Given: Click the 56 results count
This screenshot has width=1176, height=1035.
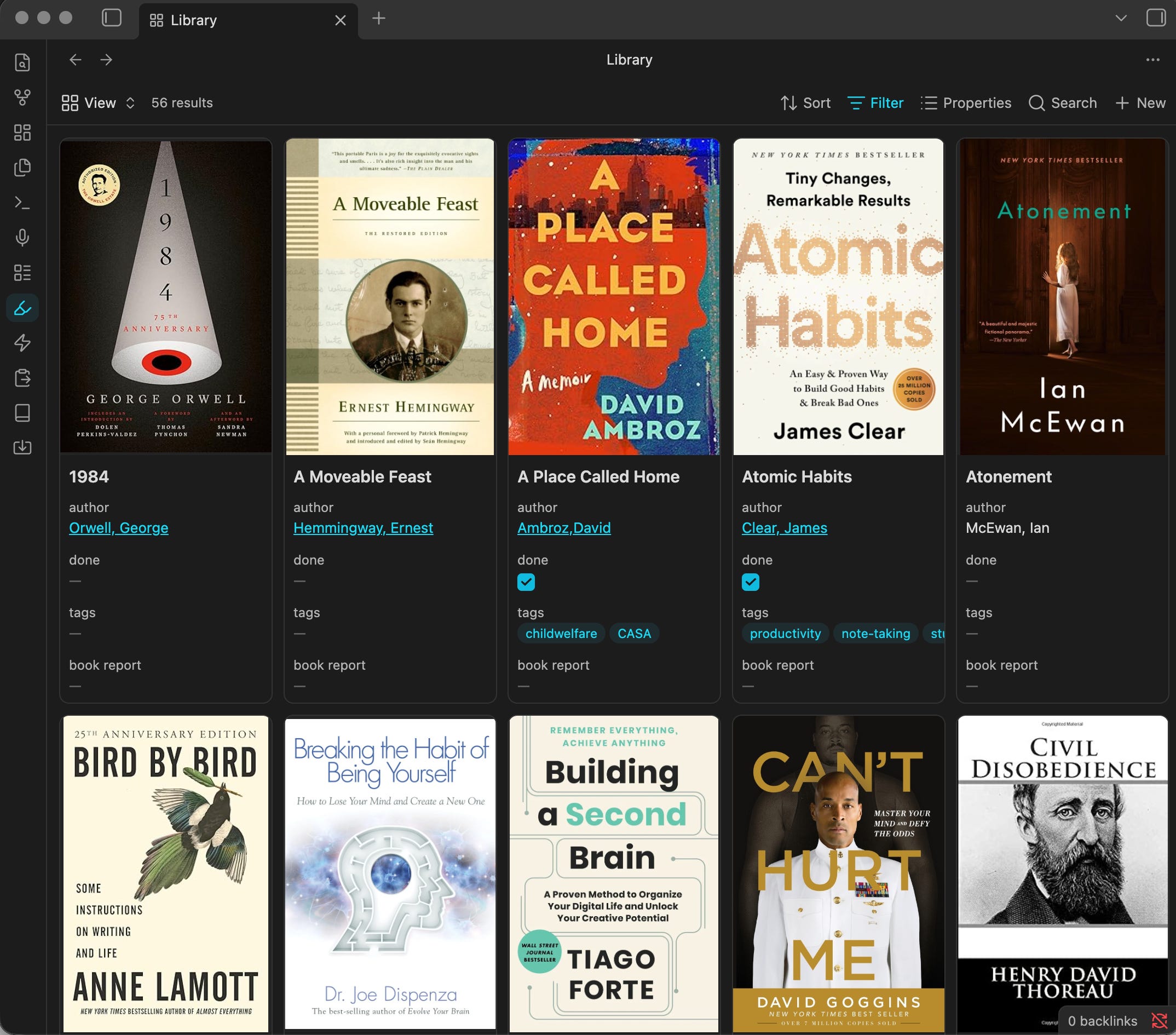Looking at the screenshot, I should point(182,103).
